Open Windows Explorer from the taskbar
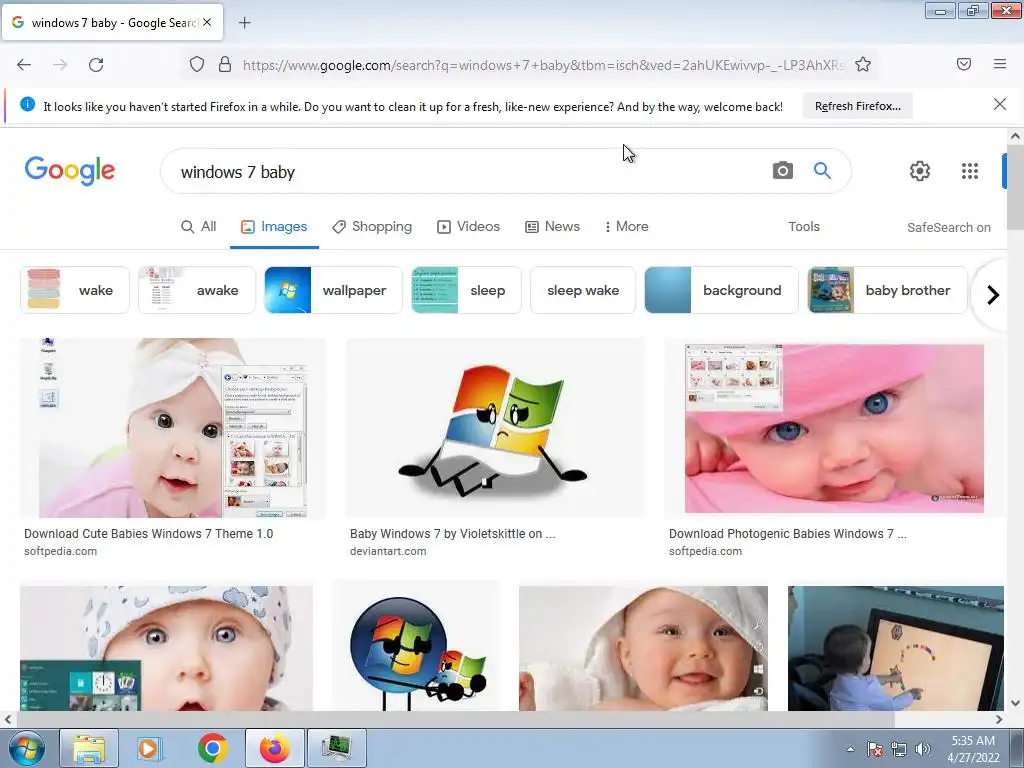Image resolution: width=1024 pixels, height=768 pixels. [x=89, y=748]
